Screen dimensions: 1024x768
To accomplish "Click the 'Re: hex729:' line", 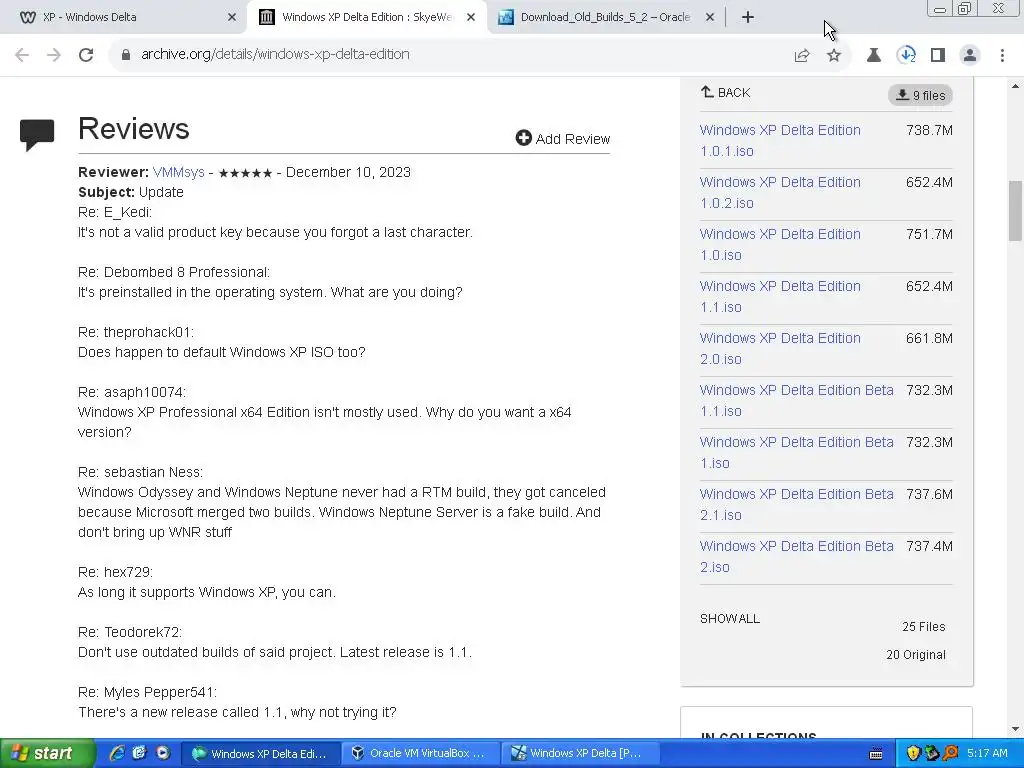I will [x=115, y=573].
